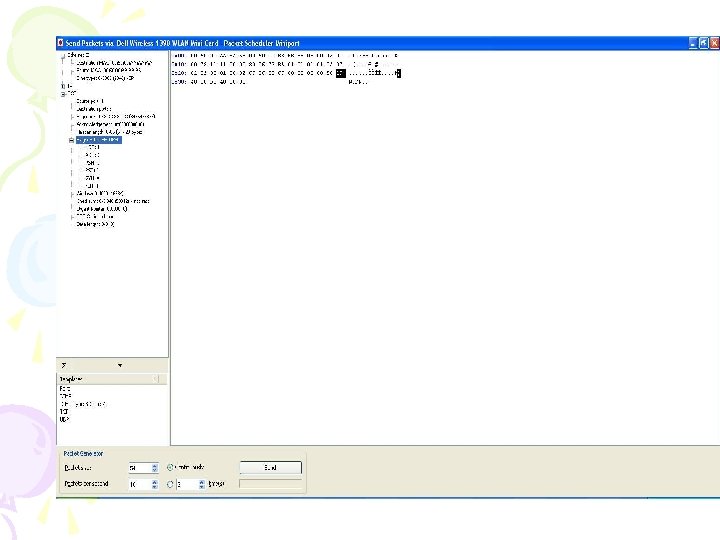Collapse the highlighted Flags node

point(72,140)
